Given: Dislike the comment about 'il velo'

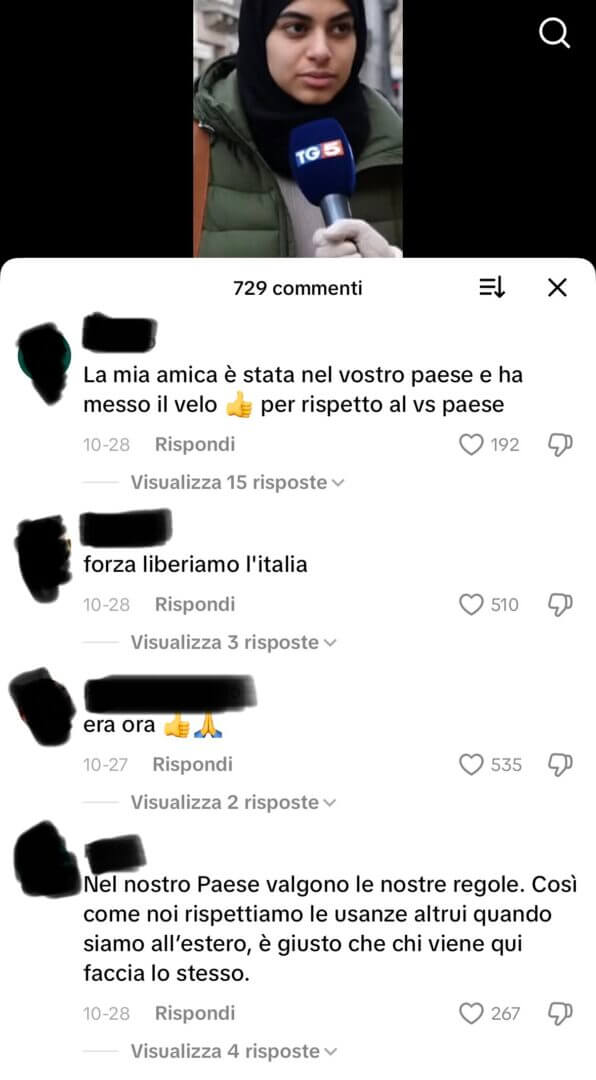Looking at the screenshot, I should [560, 446].
